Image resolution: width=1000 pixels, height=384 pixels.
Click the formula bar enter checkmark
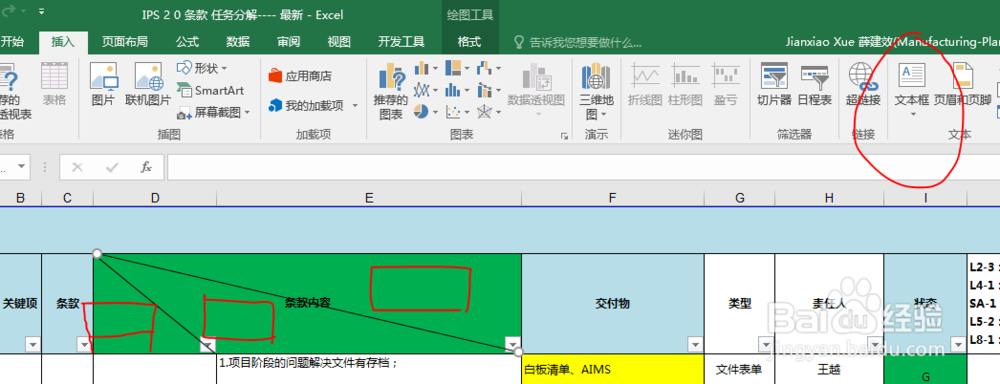tap(113, 167)
